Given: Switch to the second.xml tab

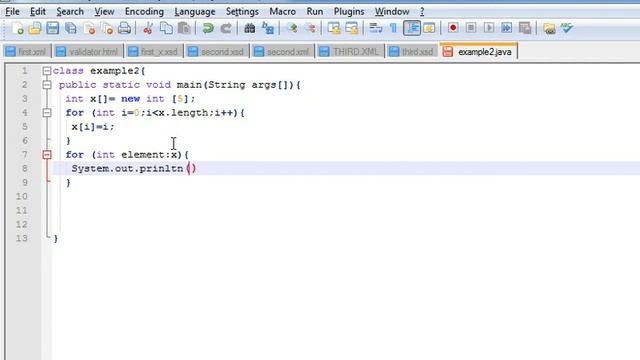Looking at the screenshot, I should tap(282, 52).
